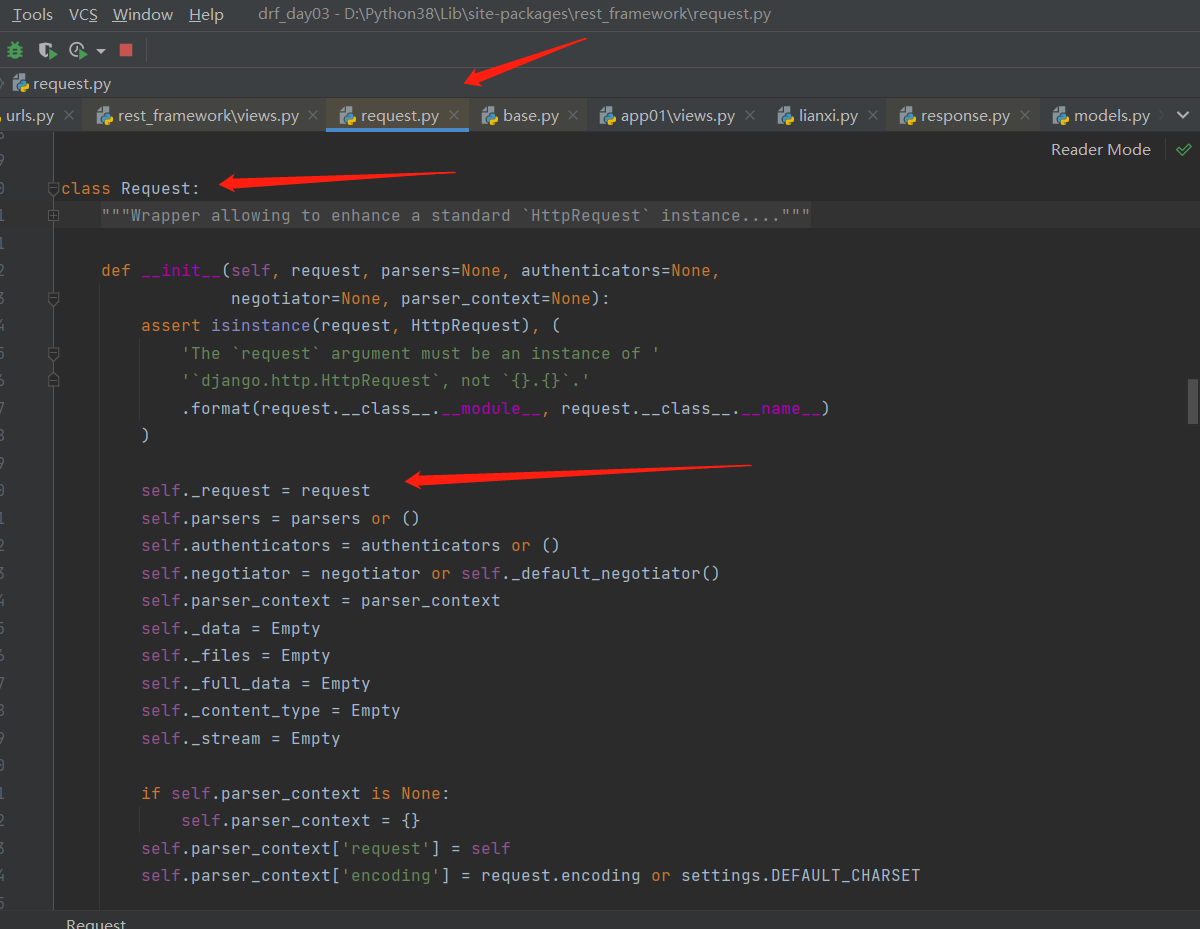Collapse the class Request code block

point(53,188)
